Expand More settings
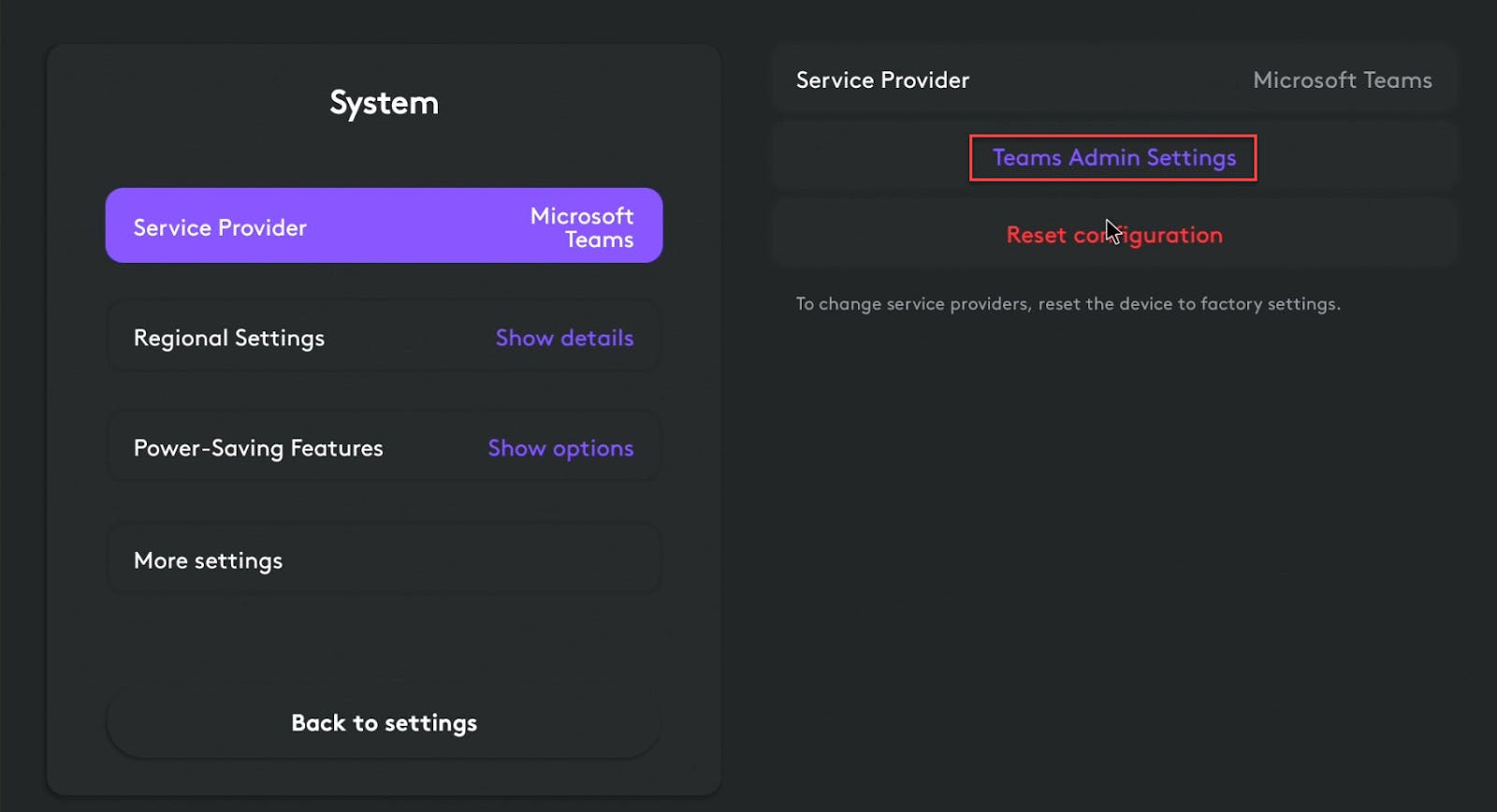 click(x=384, y=560)
